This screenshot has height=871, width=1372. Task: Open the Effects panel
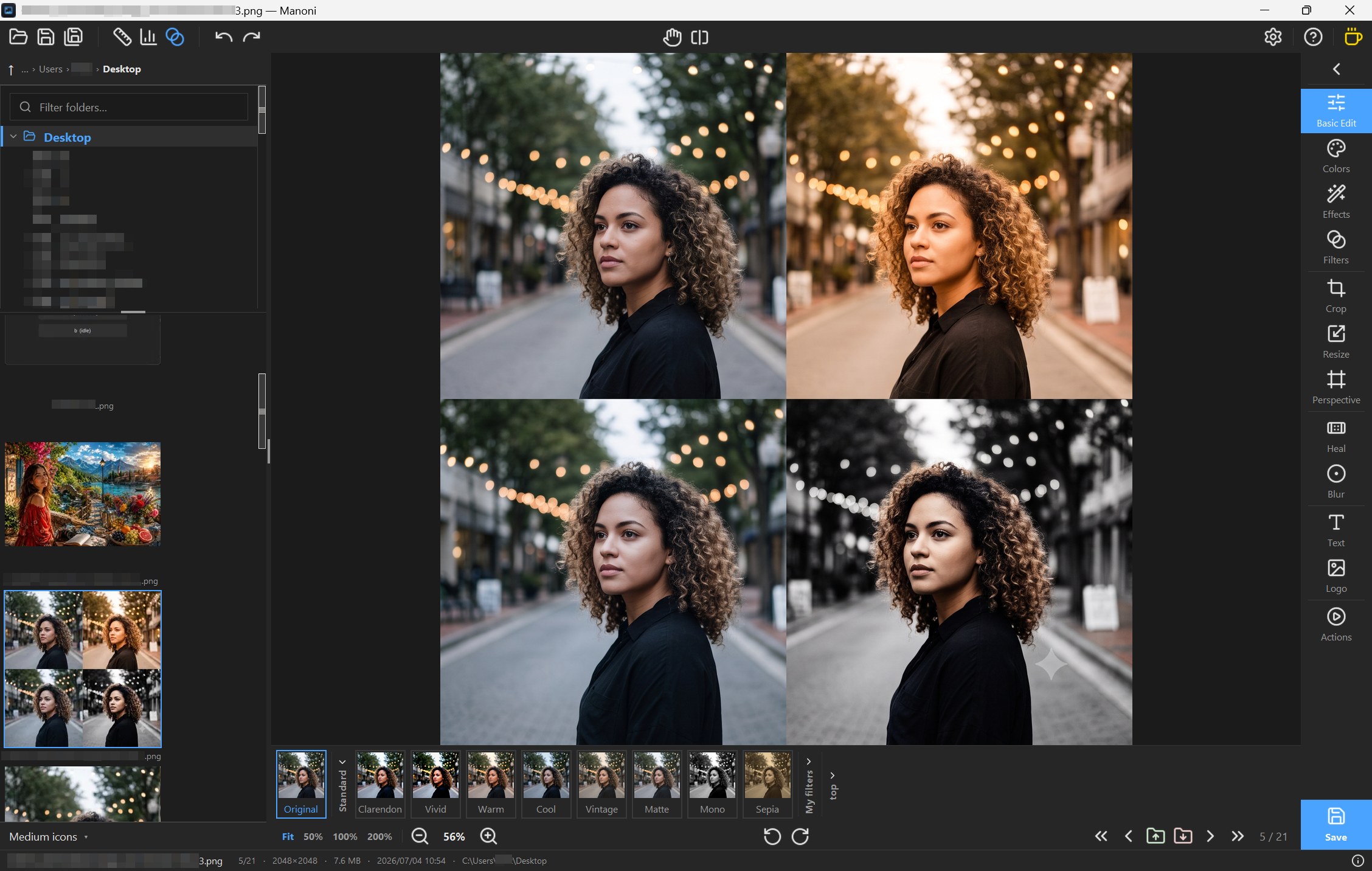click(1336, 202)
